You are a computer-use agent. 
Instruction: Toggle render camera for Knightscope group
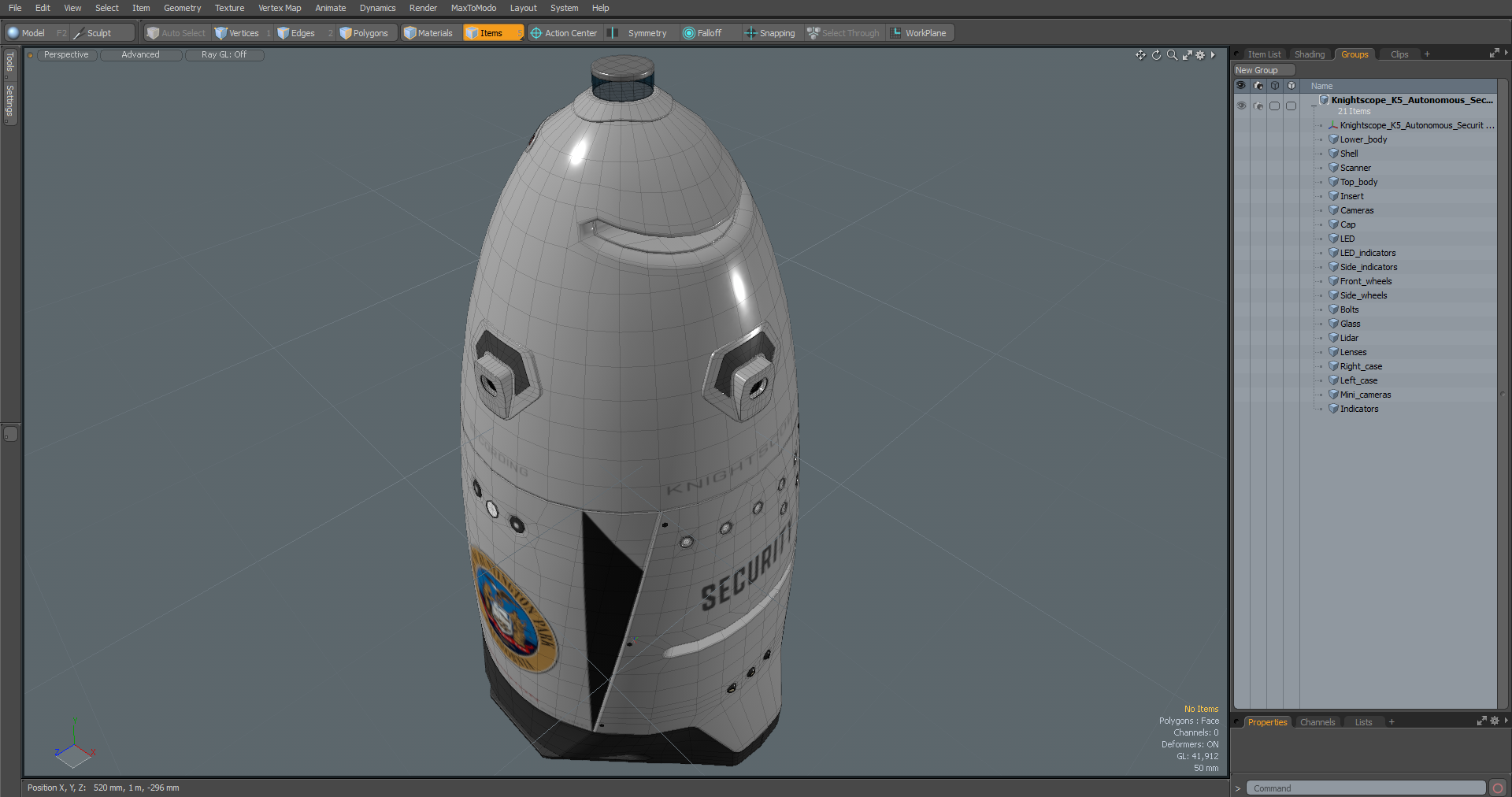click(x=1258, y=106)
